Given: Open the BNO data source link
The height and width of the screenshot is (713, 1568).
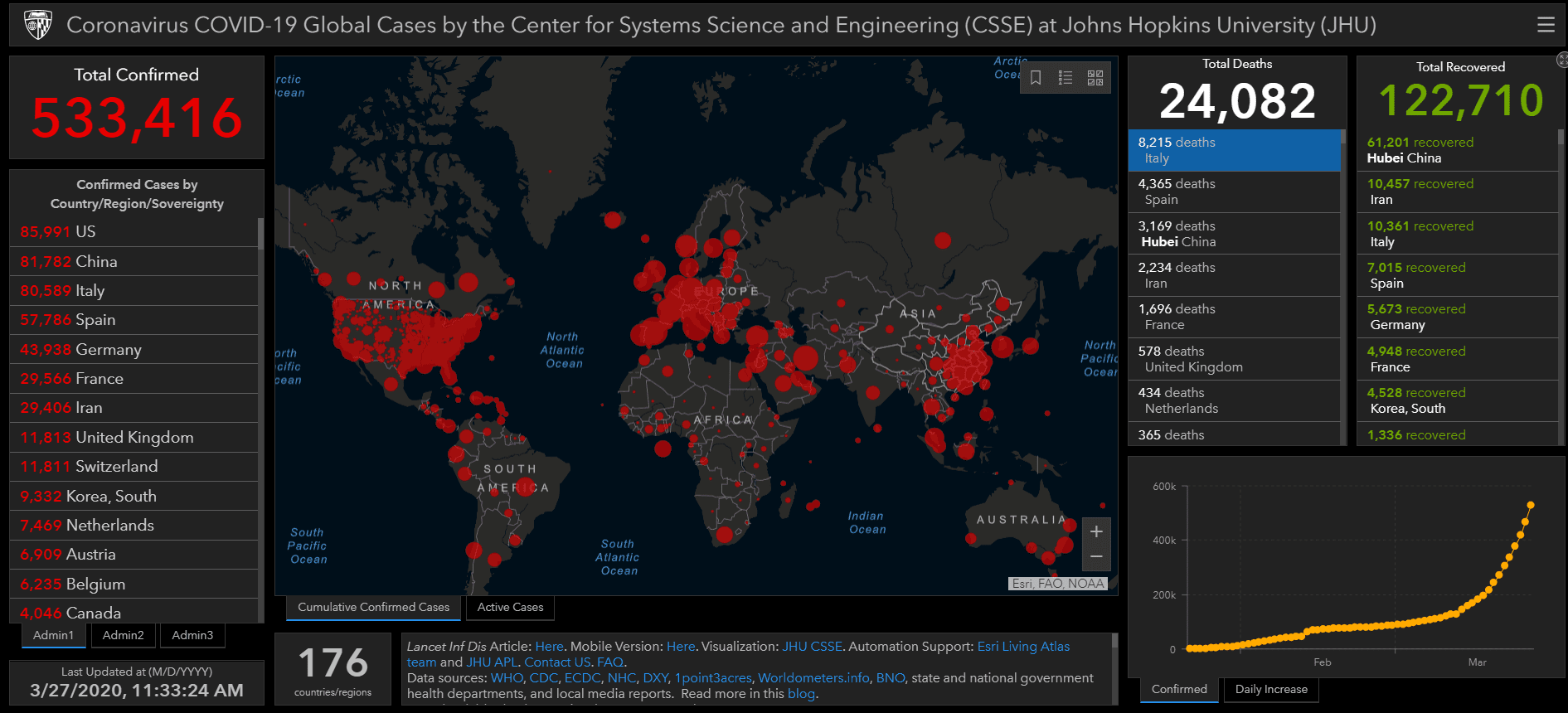Looking at the screenshot, I should (x=891, y=678).
